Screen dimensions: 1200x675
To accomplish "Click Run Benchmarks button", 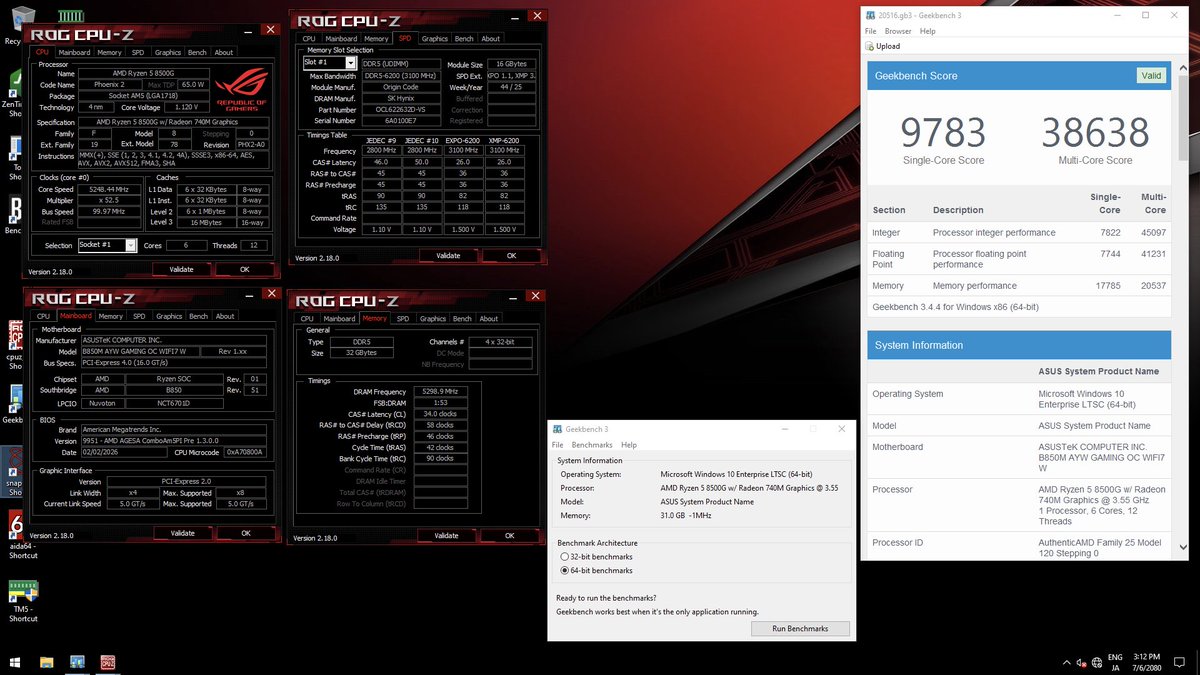I will pos(799,628).
